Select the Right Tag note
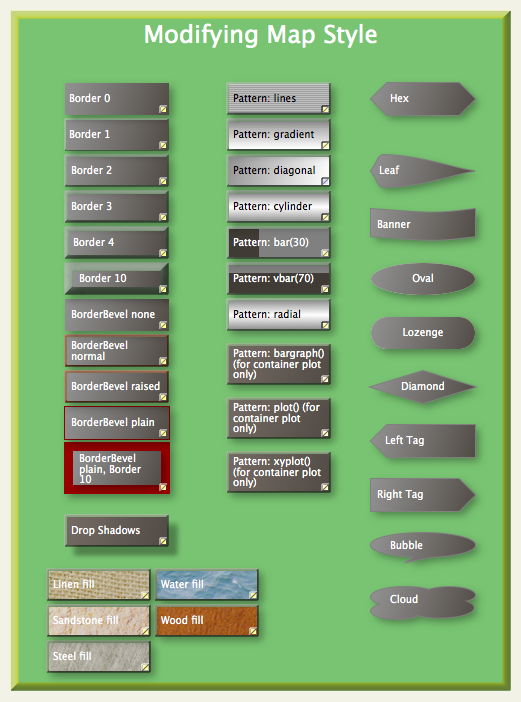Image resolution: width=521 pixels, height=702 pixels. click(x=423, y=495)
